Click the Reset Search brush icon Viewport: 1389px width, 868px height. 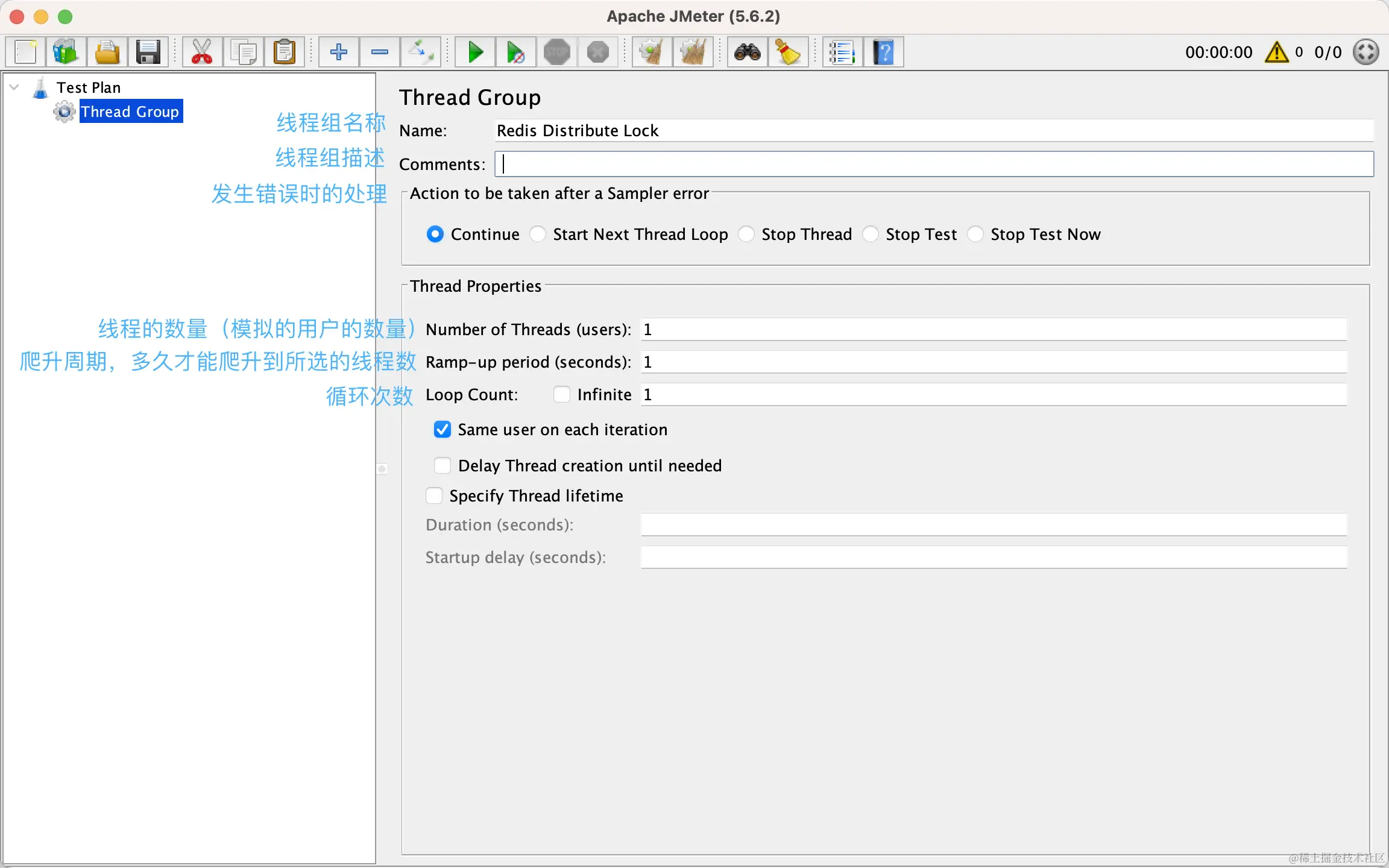point(788,52)
